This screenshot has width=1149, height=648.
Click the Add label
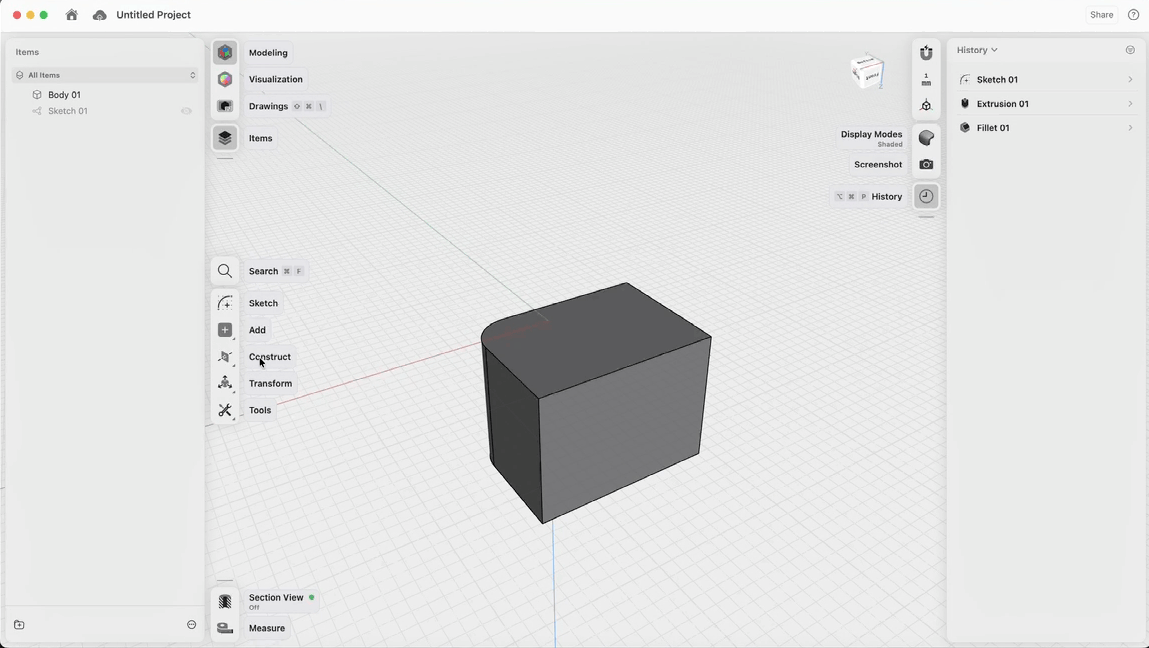tap(257, 330)
